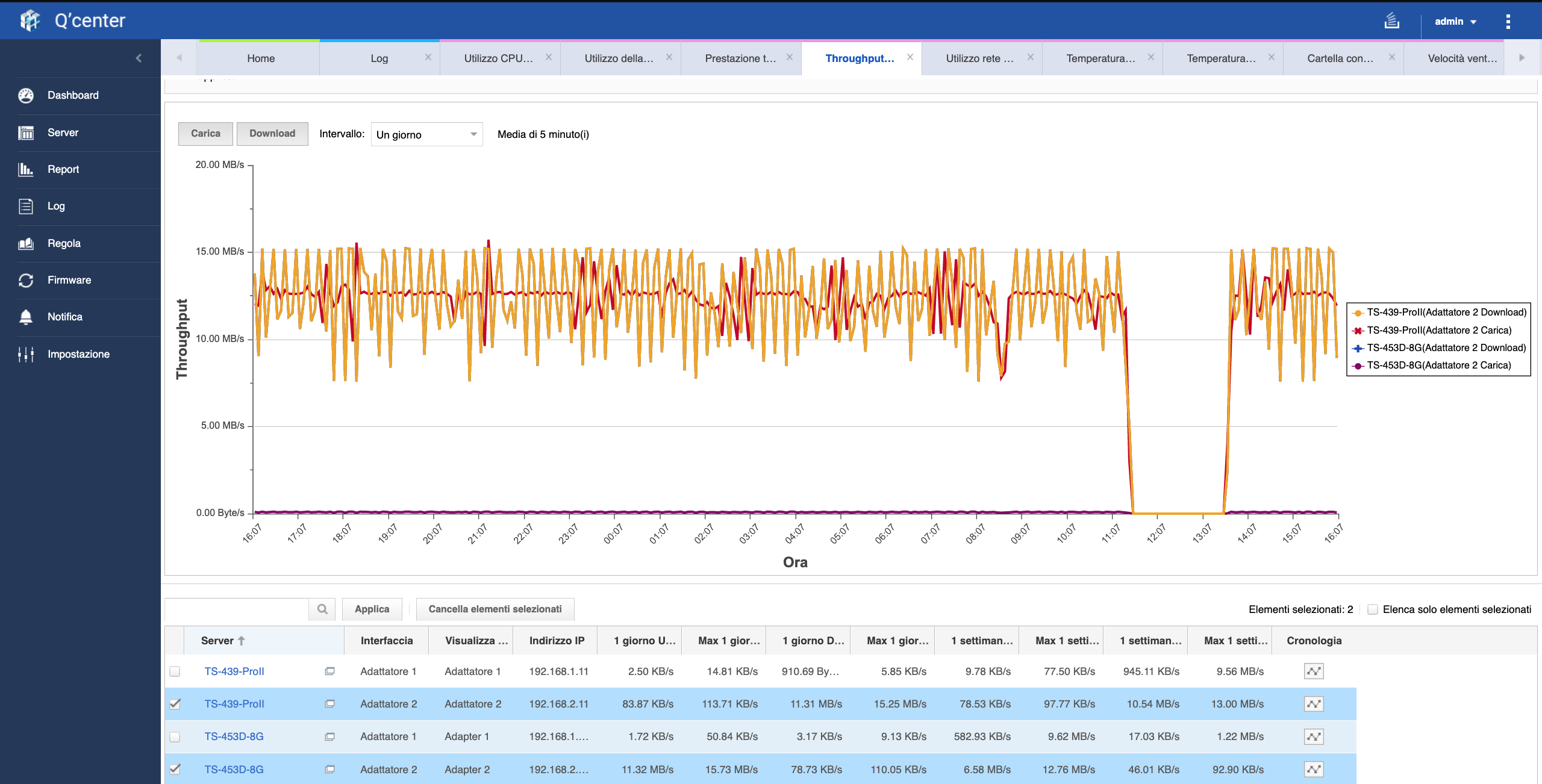Click Cancella elementi selezionati button
The height and width of the screenshot is (784, 1542).
495,609
